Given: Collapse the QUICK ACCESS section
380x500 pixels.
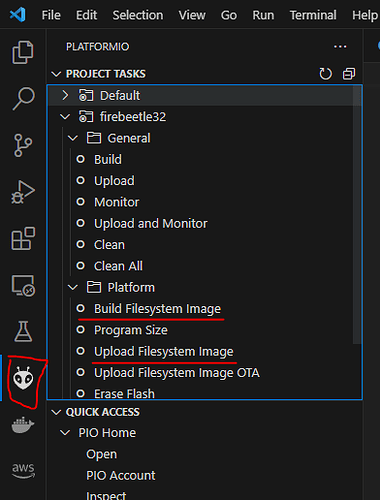Looking at the screenshot, I should (x=56, y=412).
